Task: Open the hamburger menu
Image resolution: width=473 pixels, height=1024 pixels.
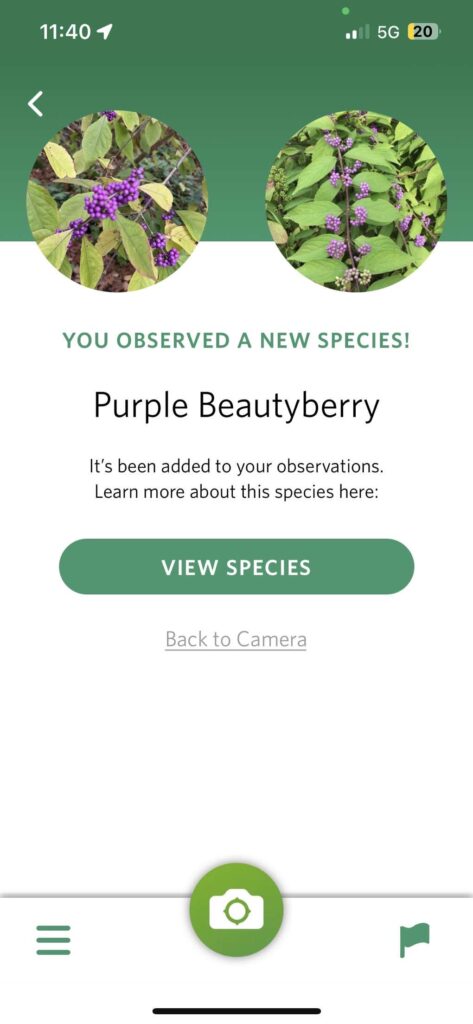Action: coord(54,940)
